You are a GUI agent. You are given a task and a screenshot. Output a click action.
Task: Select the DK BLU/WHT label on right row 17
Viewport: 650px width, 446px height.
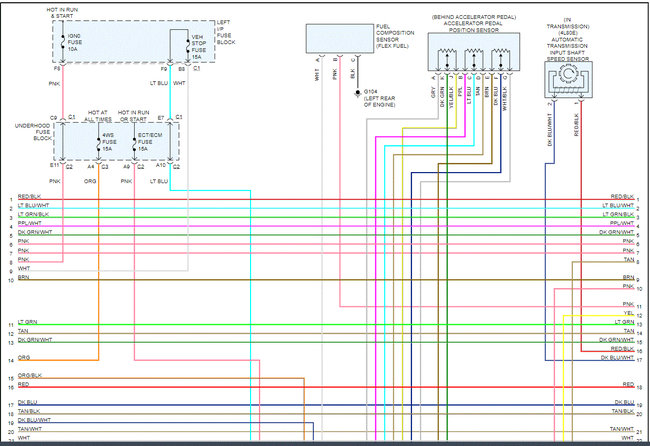pyautogui.click(x=618, y=357)
